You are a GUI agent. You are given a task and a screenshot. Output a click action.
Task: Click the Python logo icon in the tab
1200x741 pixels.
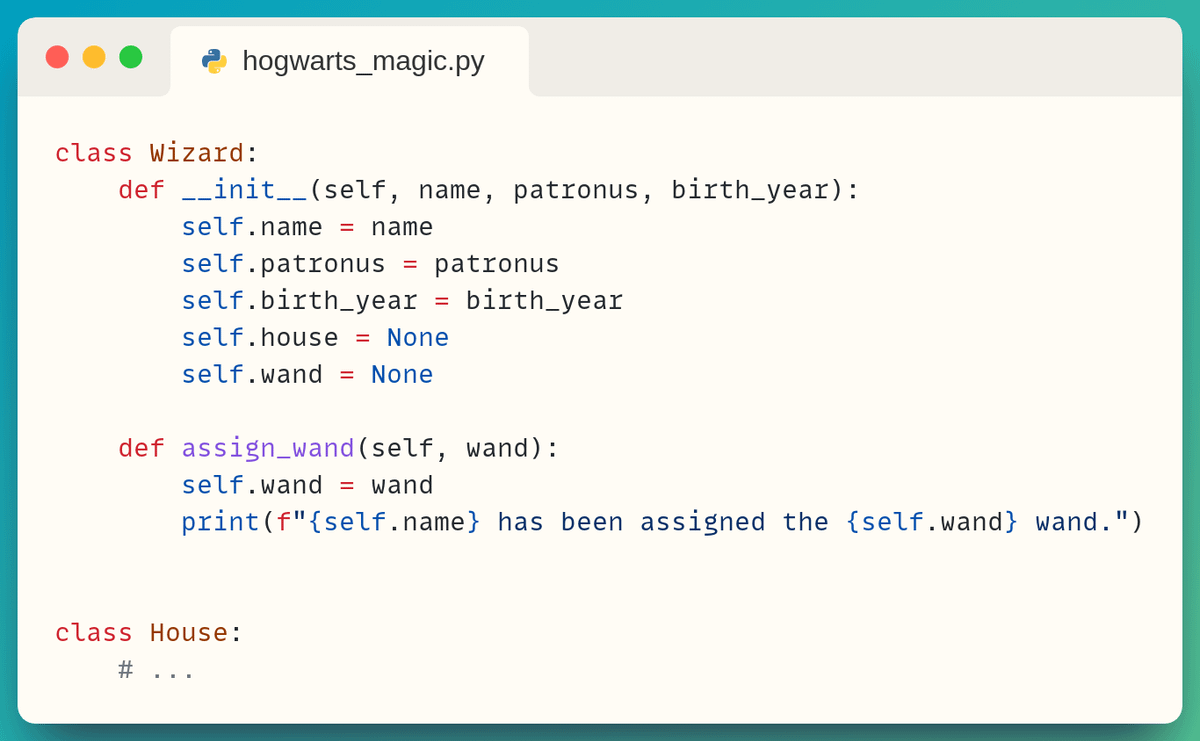214,61
